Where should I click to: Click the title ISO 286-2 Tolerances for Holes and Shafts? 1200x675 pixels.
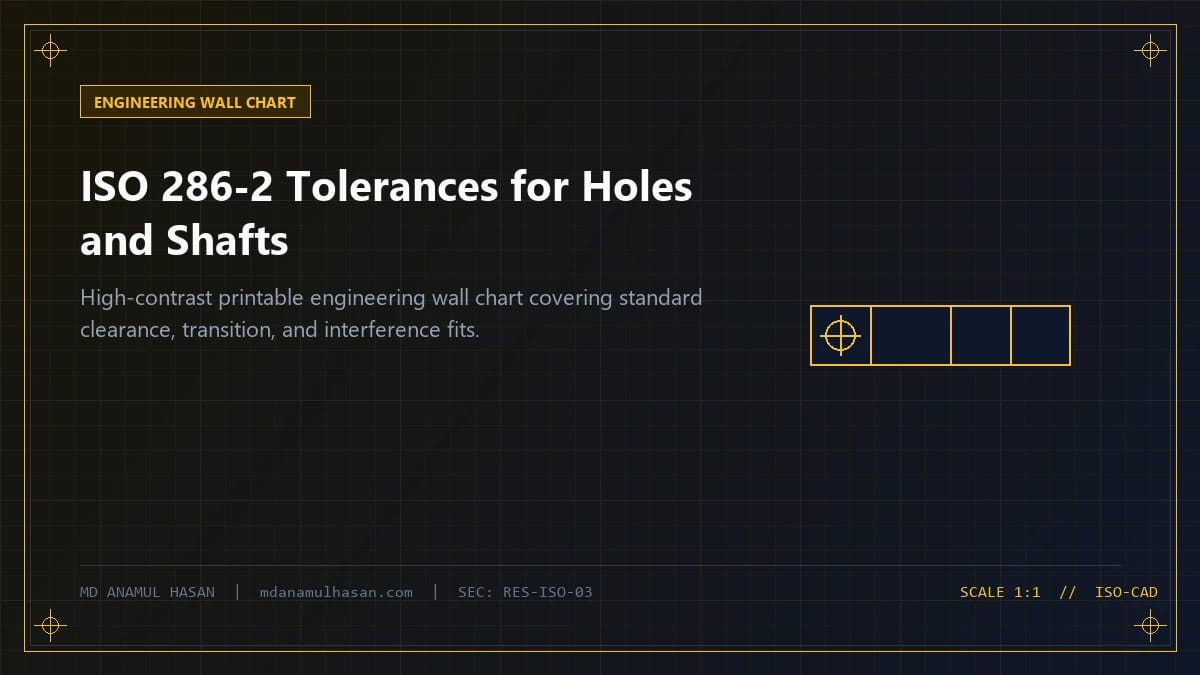(x=386, y=214)
